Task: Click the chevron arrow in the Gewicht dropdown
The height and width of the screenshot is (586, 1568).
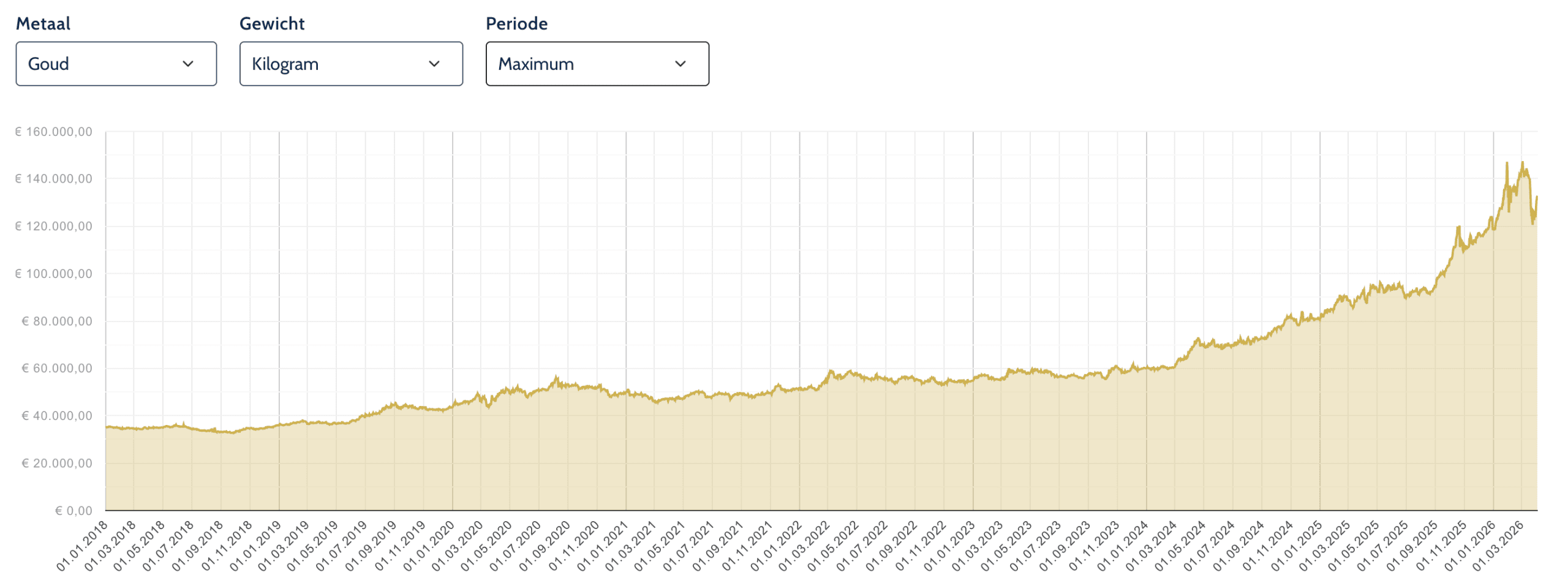Action: tap(434, 64)
